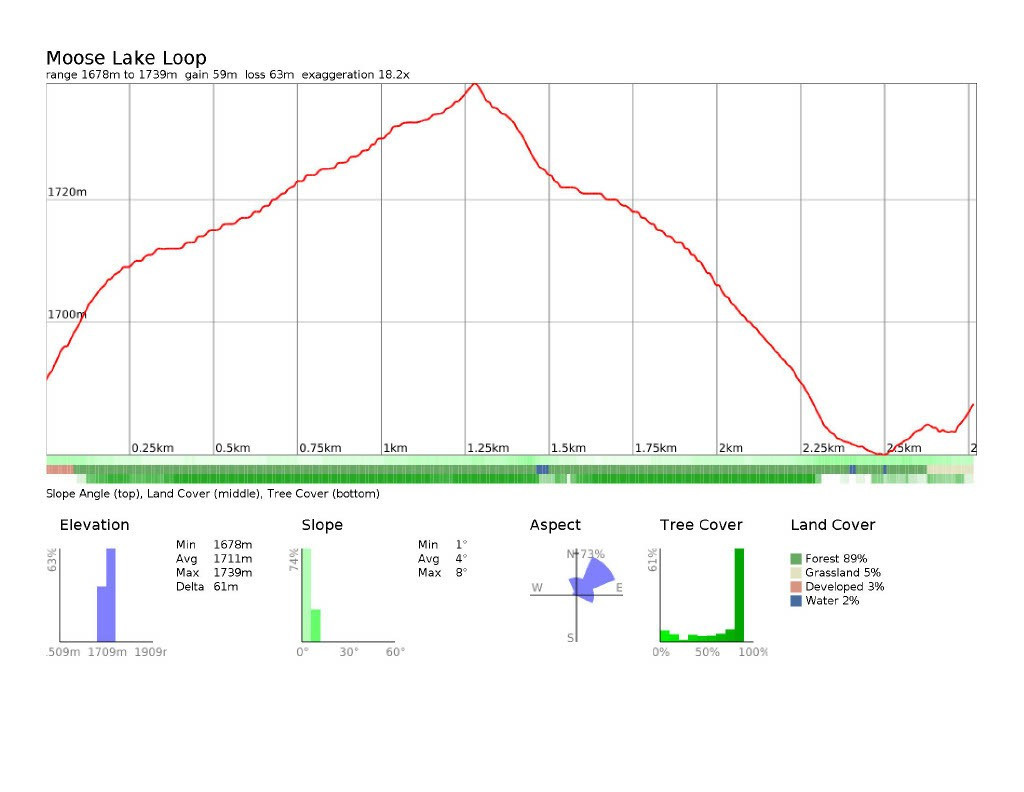The height and width of the screenshot is (792, 1024).
Task: Select the 1720m elevation axis label
Action: (68, 191)
